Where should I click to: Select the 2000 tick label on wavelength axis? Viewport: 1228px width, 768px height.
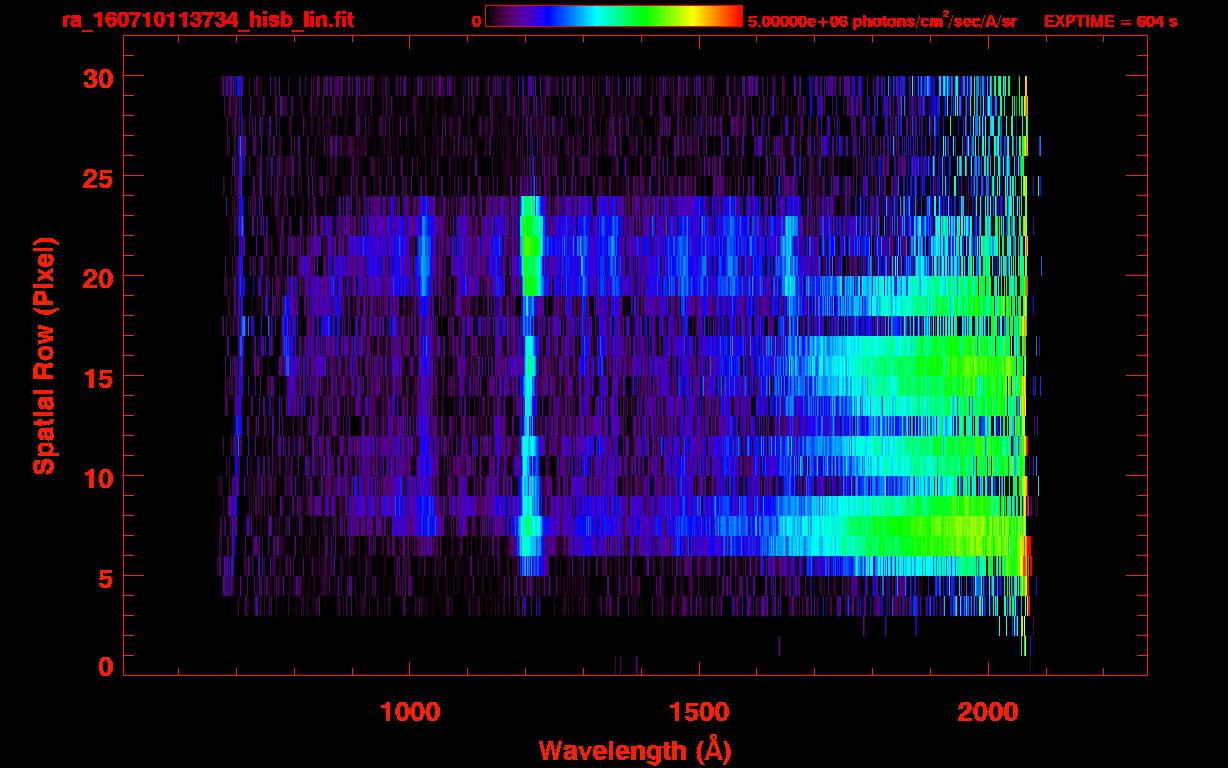coord(987,711)
